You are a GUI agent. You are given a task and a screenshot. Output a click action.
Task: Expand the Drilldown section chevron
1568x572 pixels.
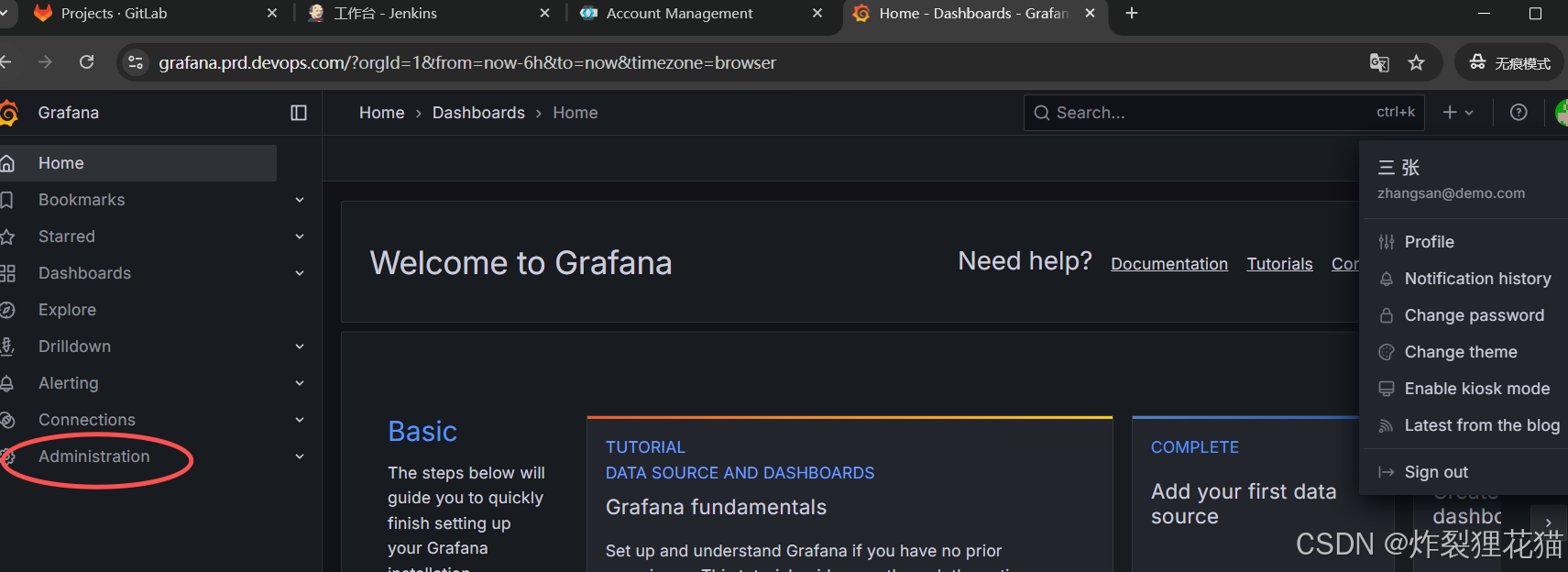[300, 346]
